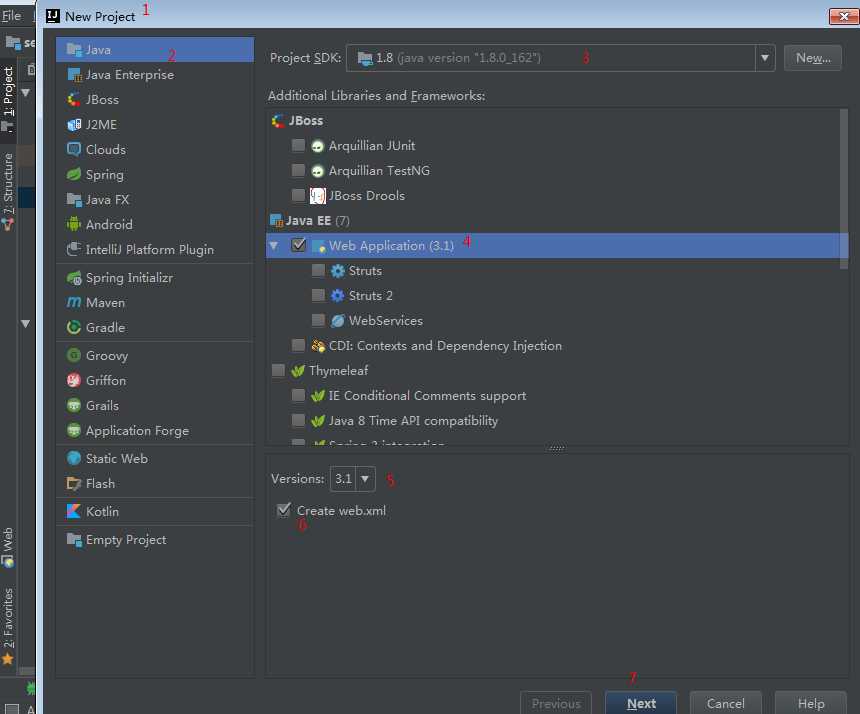Enable Arquillian JUnit checkbox
Viewport: 860px width, 714px height.
[x=298, y=145]
